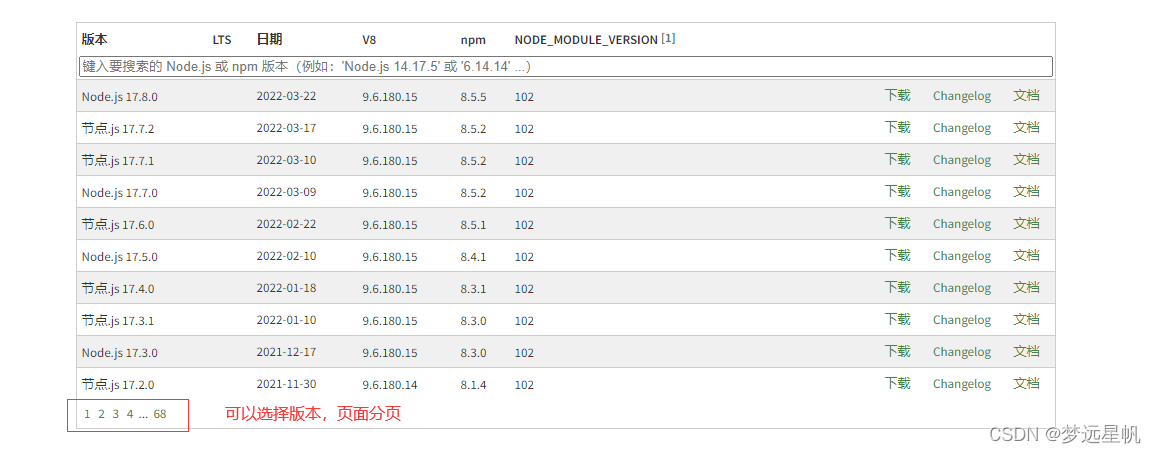Open docs link for version 17.7.0
This screenshot has width=1156, height=453.
coord(1026,192)
